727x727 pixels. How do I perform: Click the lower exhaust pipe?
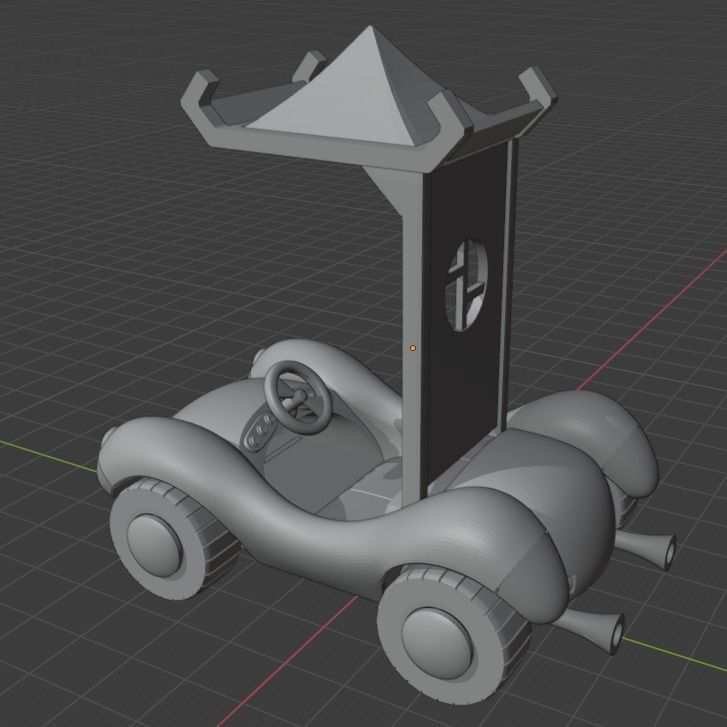pos(593,631)
